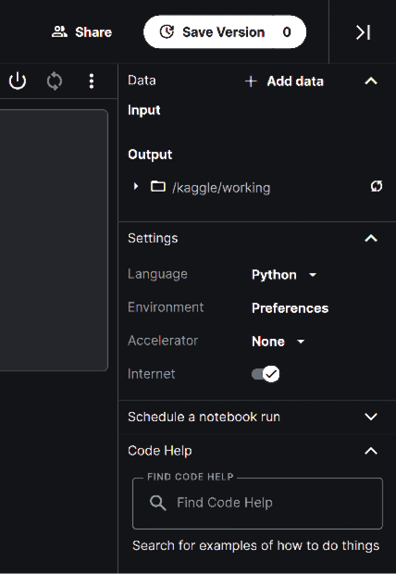Refresh the output directory listing
Viewport: 396px width, 574px height.
pos(376,186)
